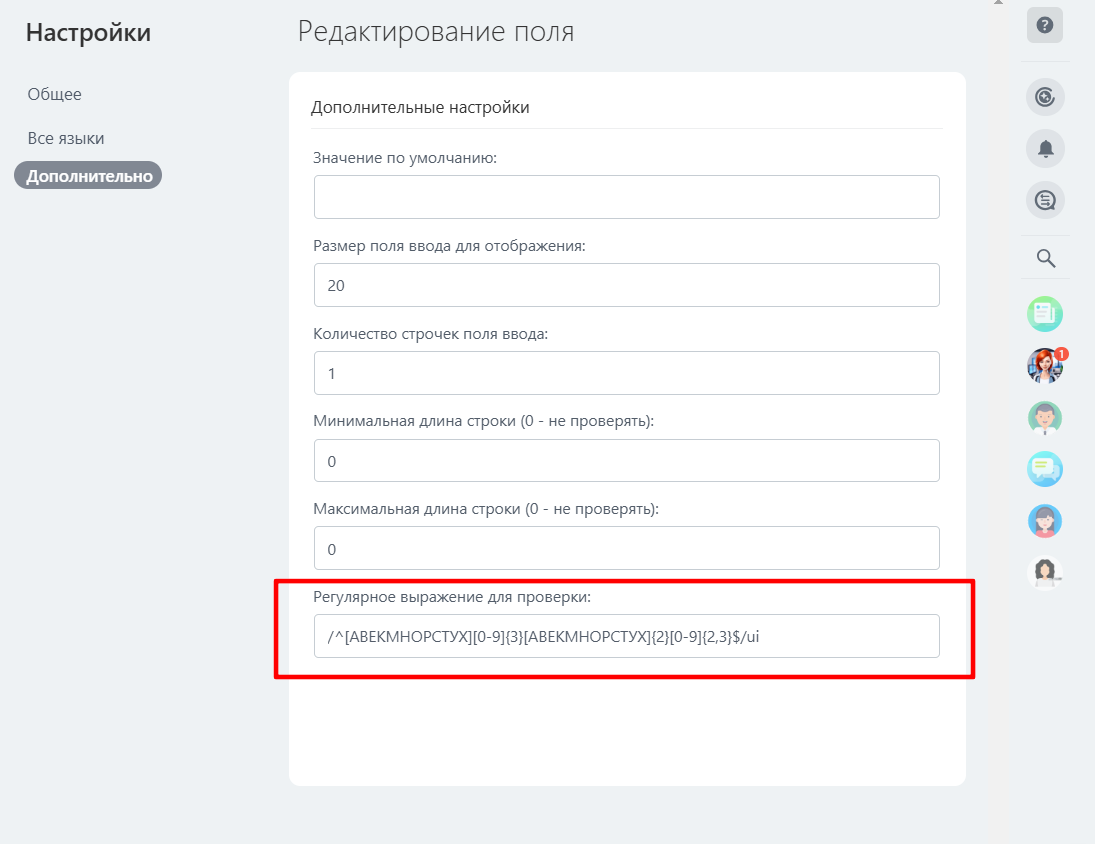This screenshot has width=1095, height=844.
Task: Focus the field size input showing 20
Action: (626, 284)
